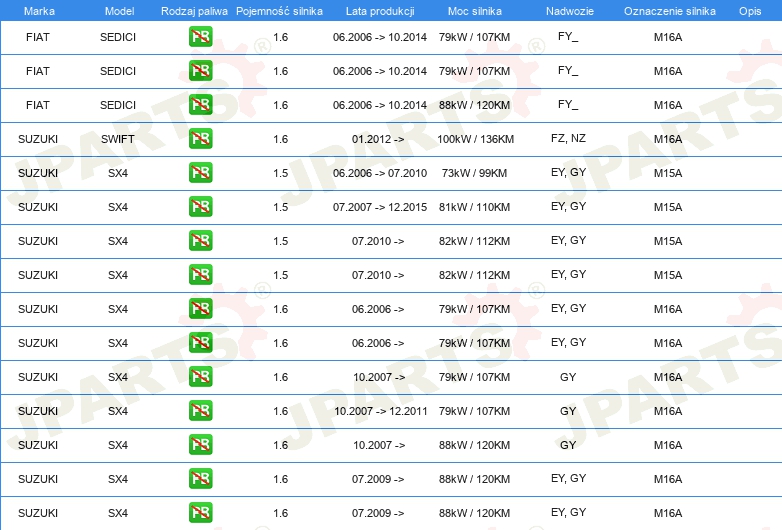Click the 100kW / 136KM power value
The height and width of the screenshot is (530, 782).
point(475,139)
